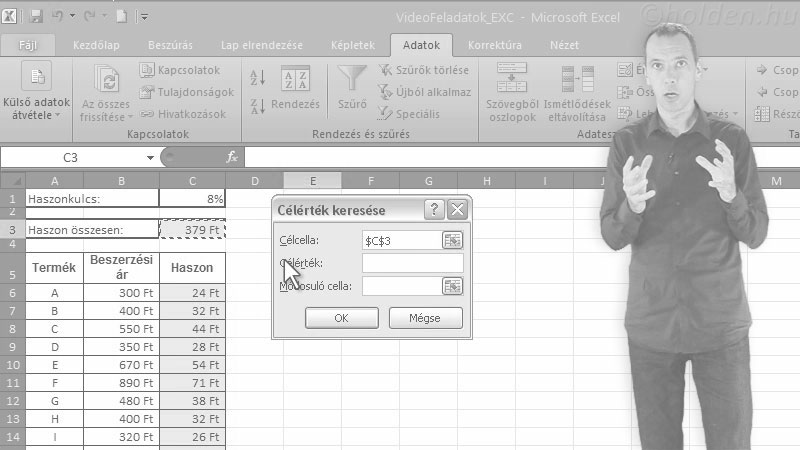Select the 379 Ft total cell
This screenshot has width=800, height=450.
192,230
